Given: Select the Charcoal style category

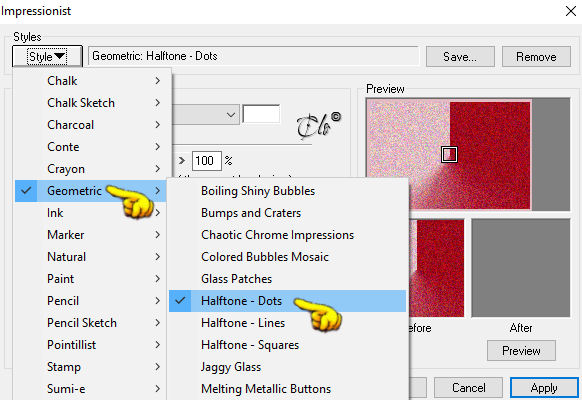Looking at the screenshot, I should pos(71,125).
